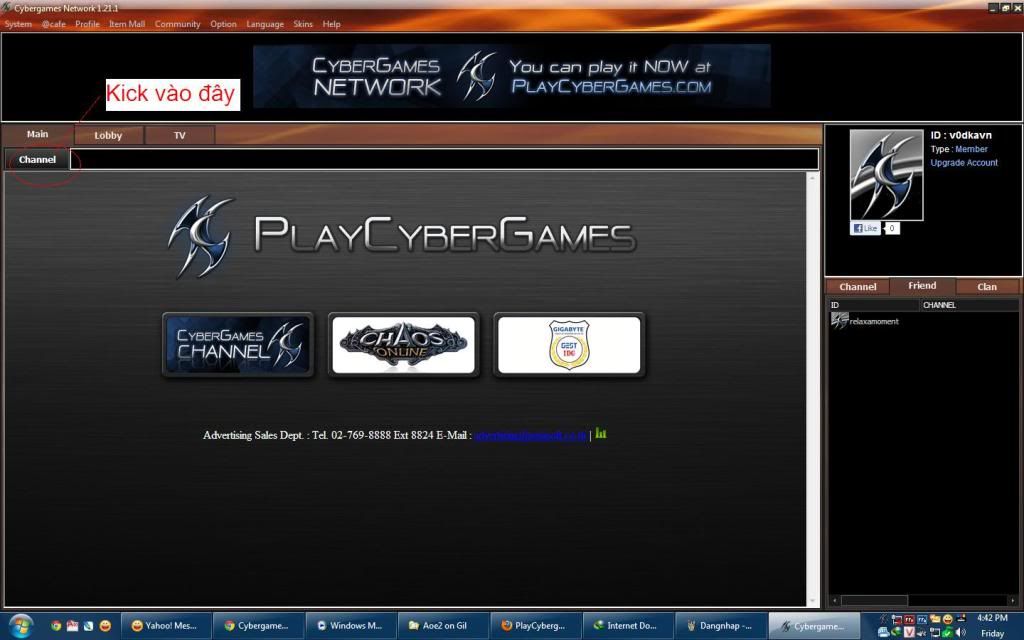
Task: Open the Language menu
Action: [x=265, y=24]
